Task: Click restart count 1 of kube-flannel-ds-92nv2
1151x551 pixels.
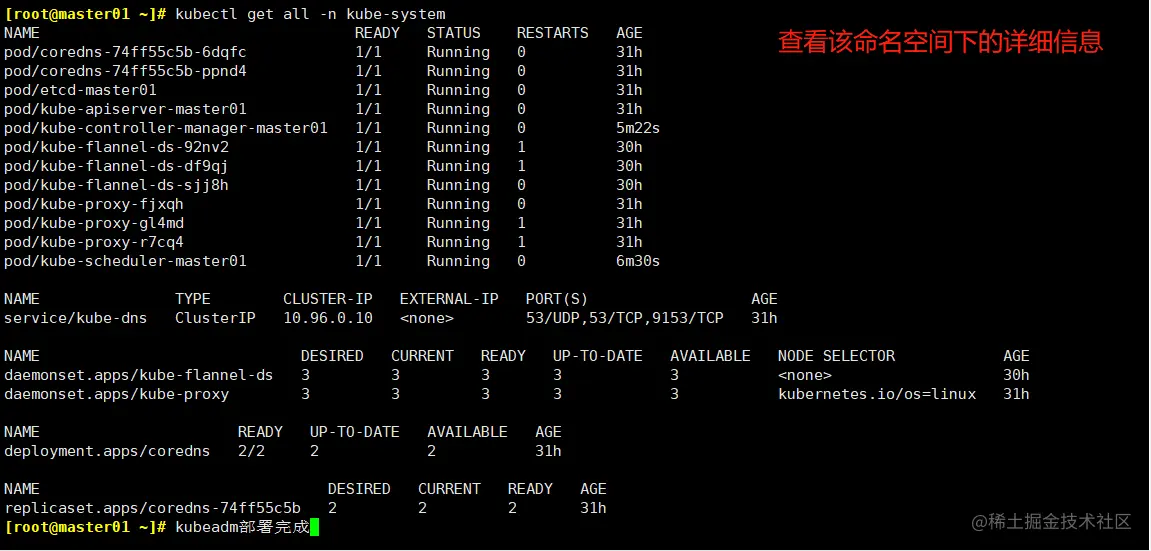Action: point(521,147)
